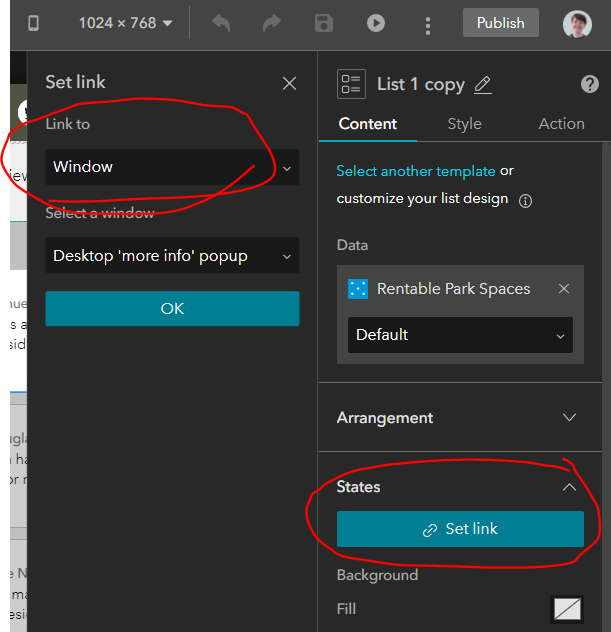Viewport: 611px width, 632px height.
Task: Expand the Arrangement section
Action: pyautogui.click(x=569, y=418)
